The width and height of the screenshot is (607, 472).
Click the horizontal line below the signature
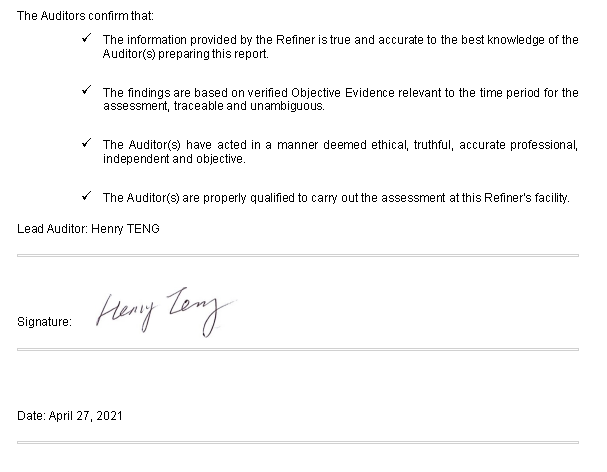point(298,349)
